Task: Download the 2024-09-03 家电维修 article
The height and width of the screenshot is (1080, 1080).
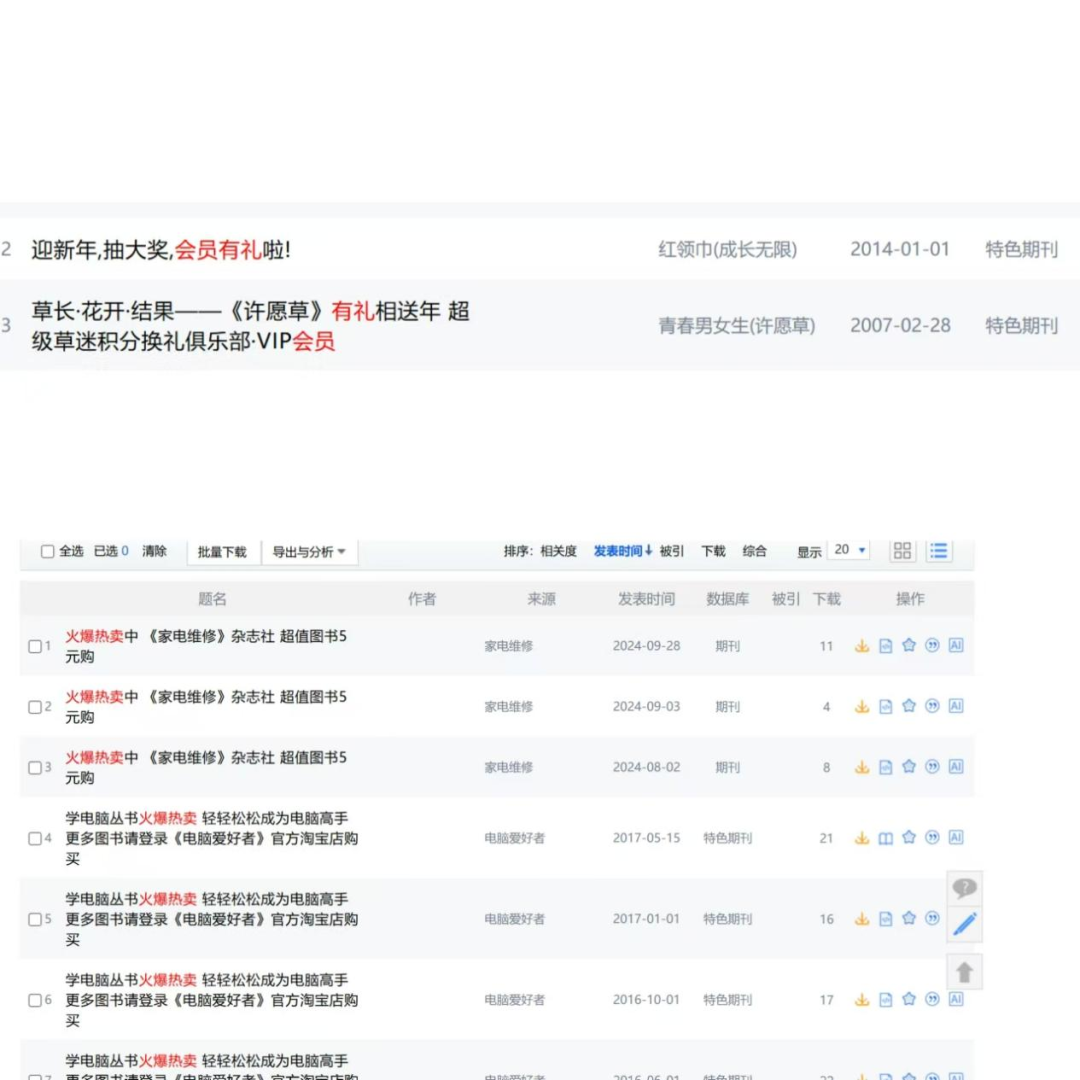Action: pos(862,707)
